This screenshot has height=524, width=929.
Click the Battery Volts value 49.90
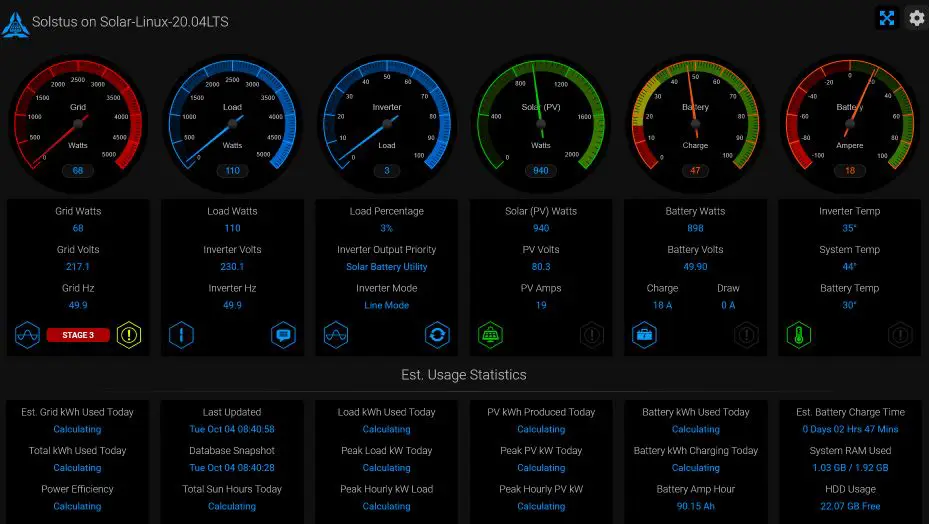696,267
